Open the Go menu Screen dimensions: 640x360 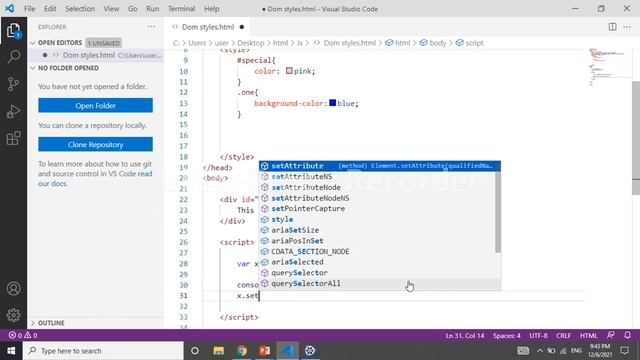(x=133, y=9)
